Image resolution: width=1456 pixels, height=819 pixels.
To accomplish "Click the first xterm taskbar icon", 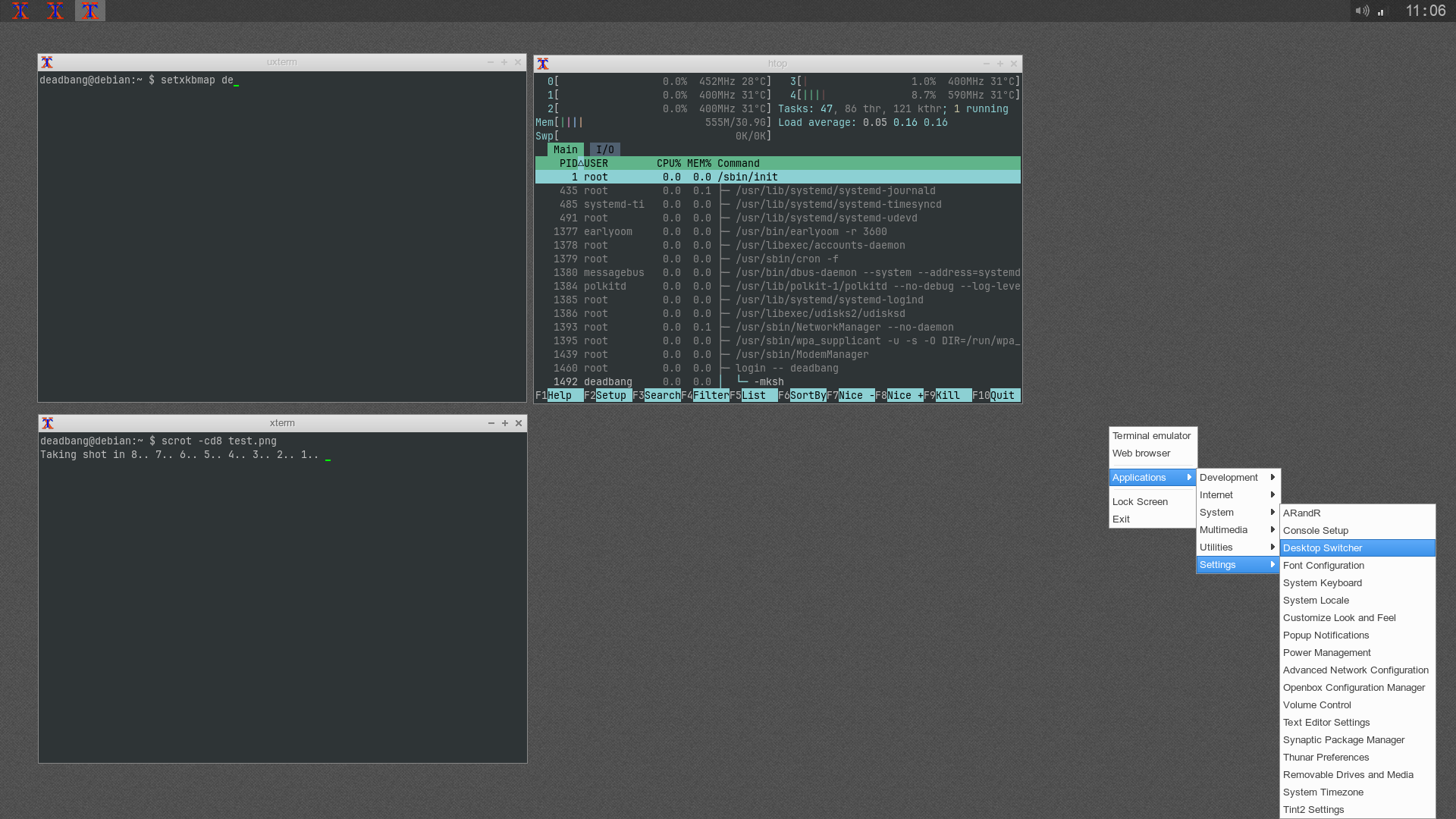I will pyautogui.click(x=20, y=11).
